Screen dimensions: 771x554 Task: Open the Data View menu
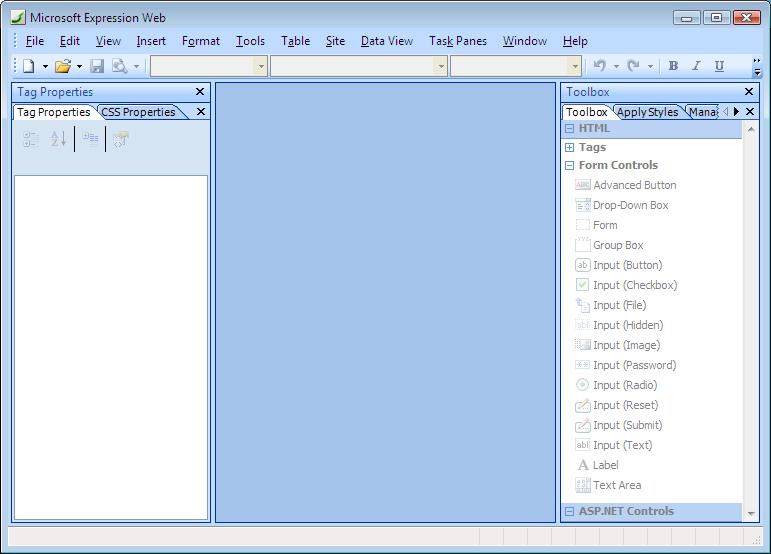click(x=387, y=41)
